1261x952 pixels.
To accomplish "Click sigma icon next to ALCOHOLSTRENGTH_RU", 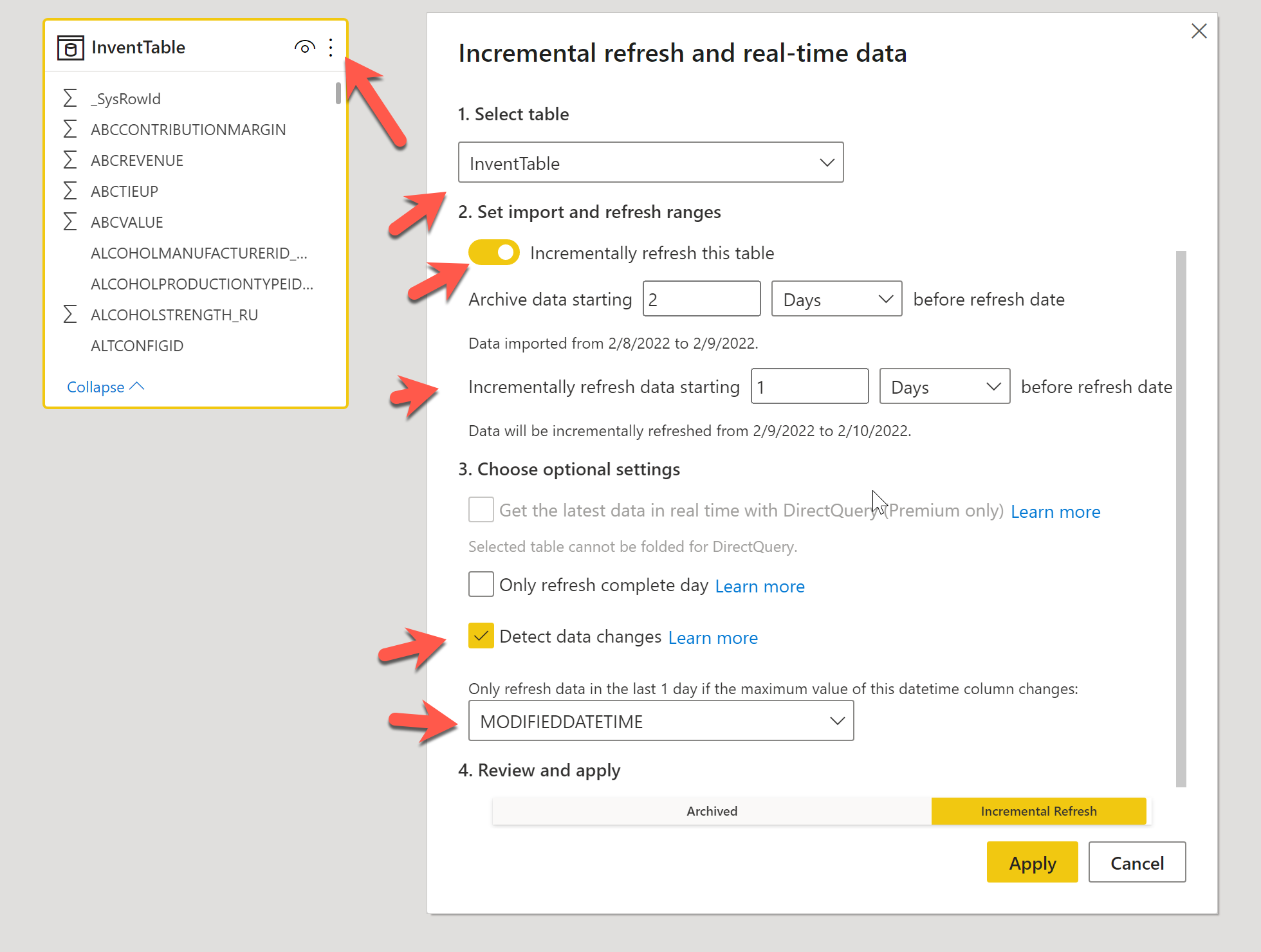I will click(x=70, y=315).
